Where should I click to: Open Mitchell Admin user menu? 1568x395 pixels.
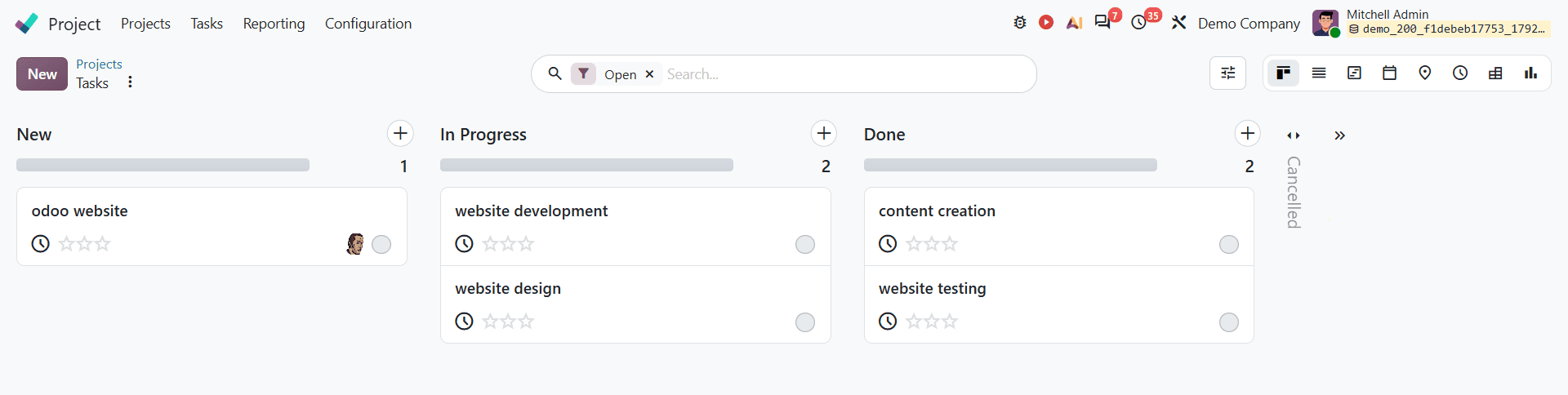pos(1430,23)
